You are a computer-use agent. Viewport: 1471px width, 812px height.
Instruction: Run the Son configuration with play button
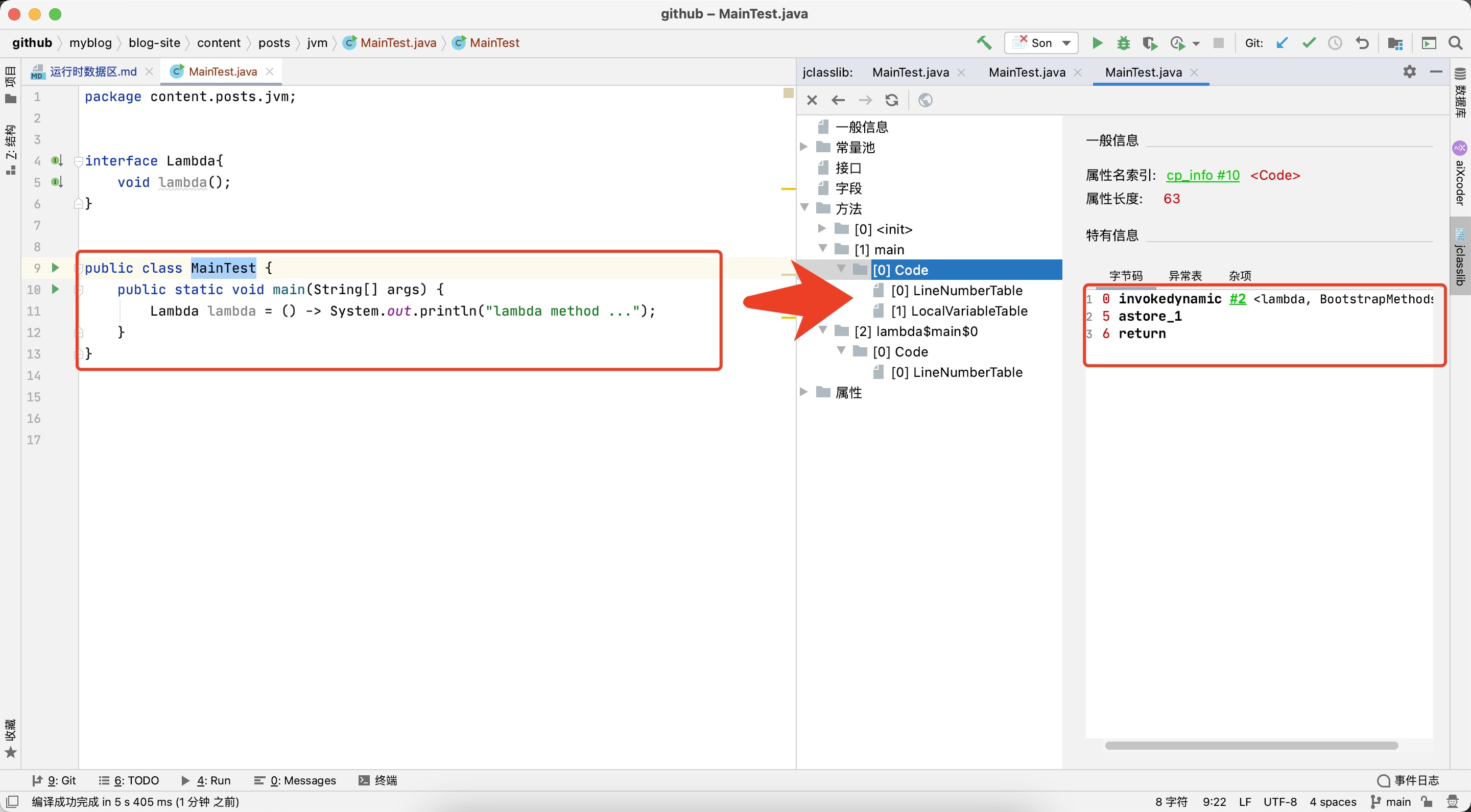click(1097, 43)
